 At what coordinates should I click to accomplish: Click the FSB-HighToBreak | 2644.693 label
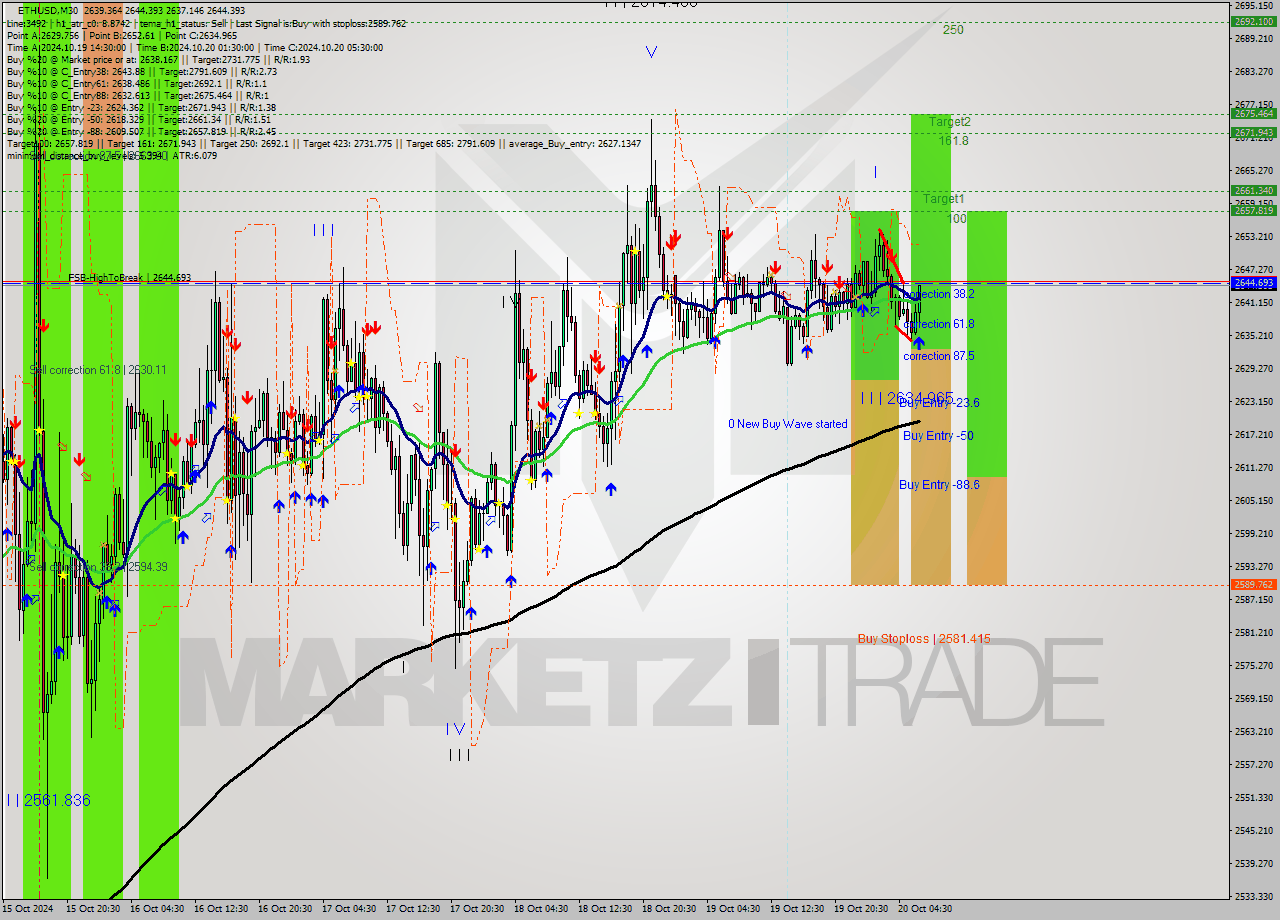click(x=129, y=277)
